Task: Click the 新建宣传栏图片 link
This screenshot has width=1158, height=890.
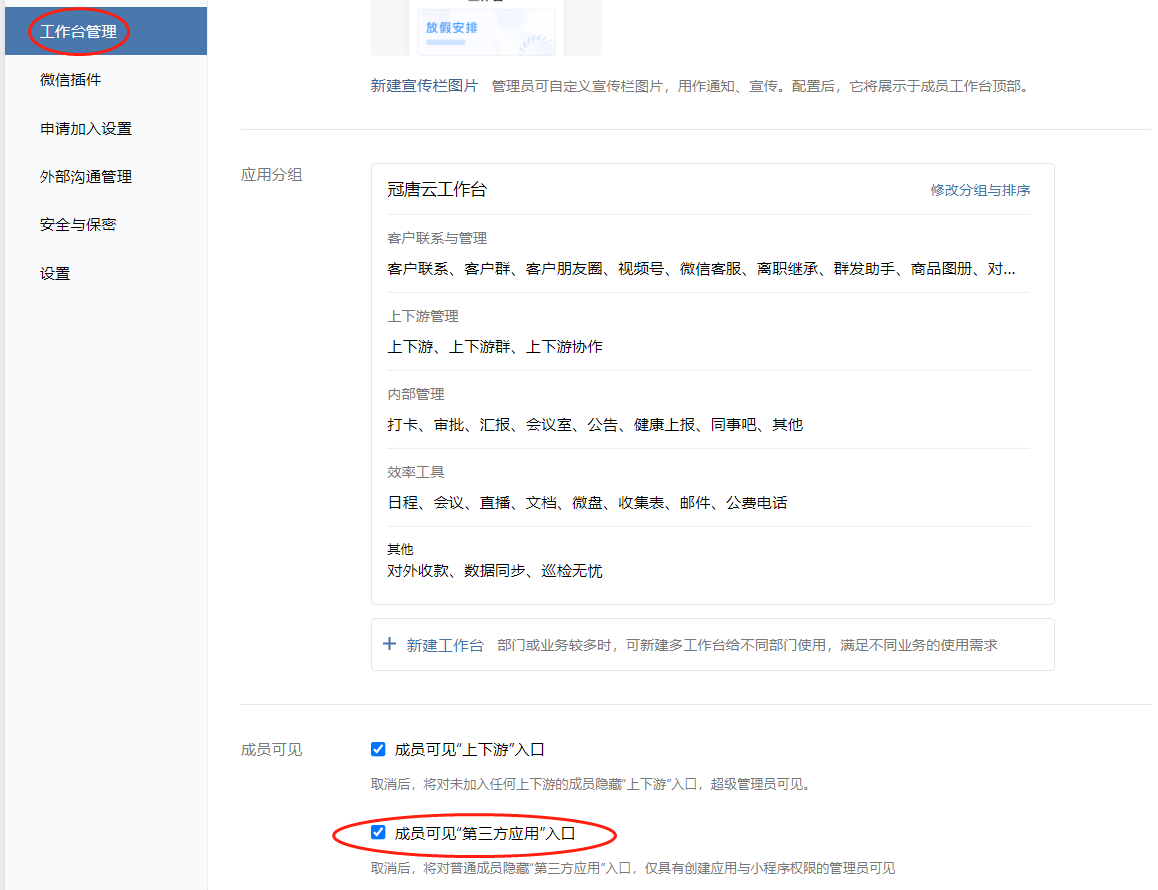Action: click(x=424, y=86)
